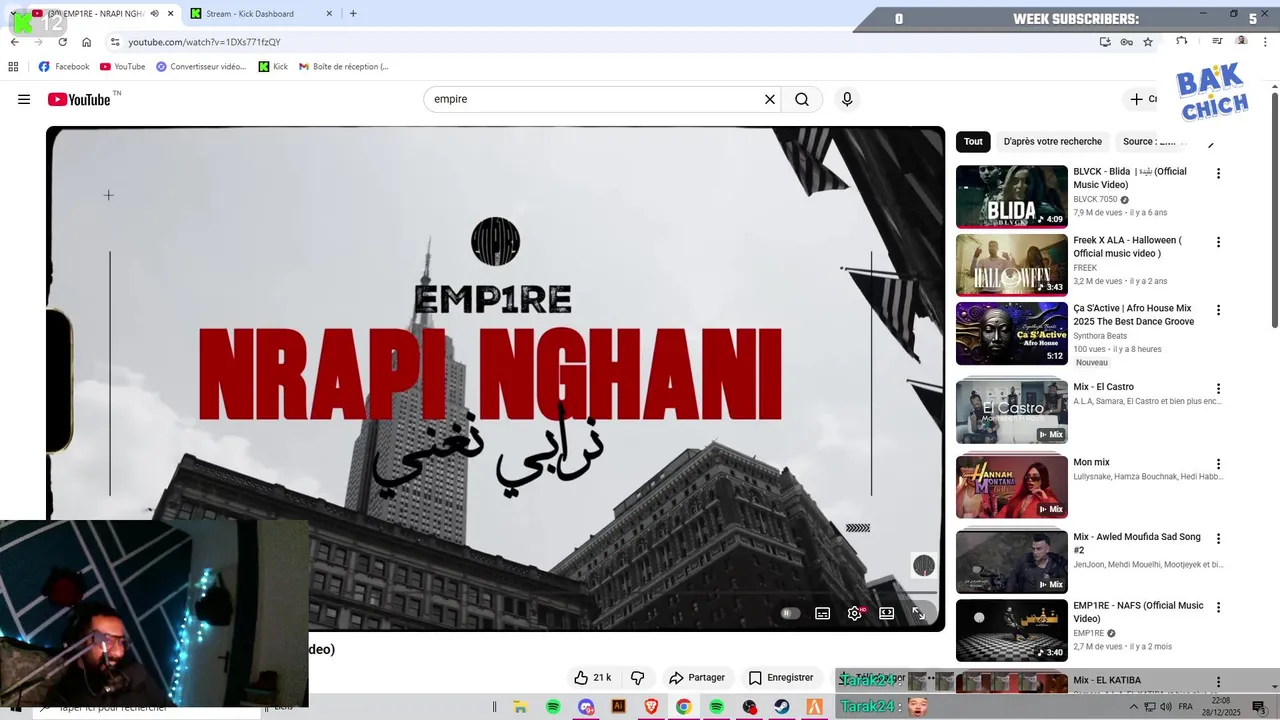Screen dimensions: 1280x720
Task: Open options menu for 'Mon mix'
Action: click(1218, 464)
